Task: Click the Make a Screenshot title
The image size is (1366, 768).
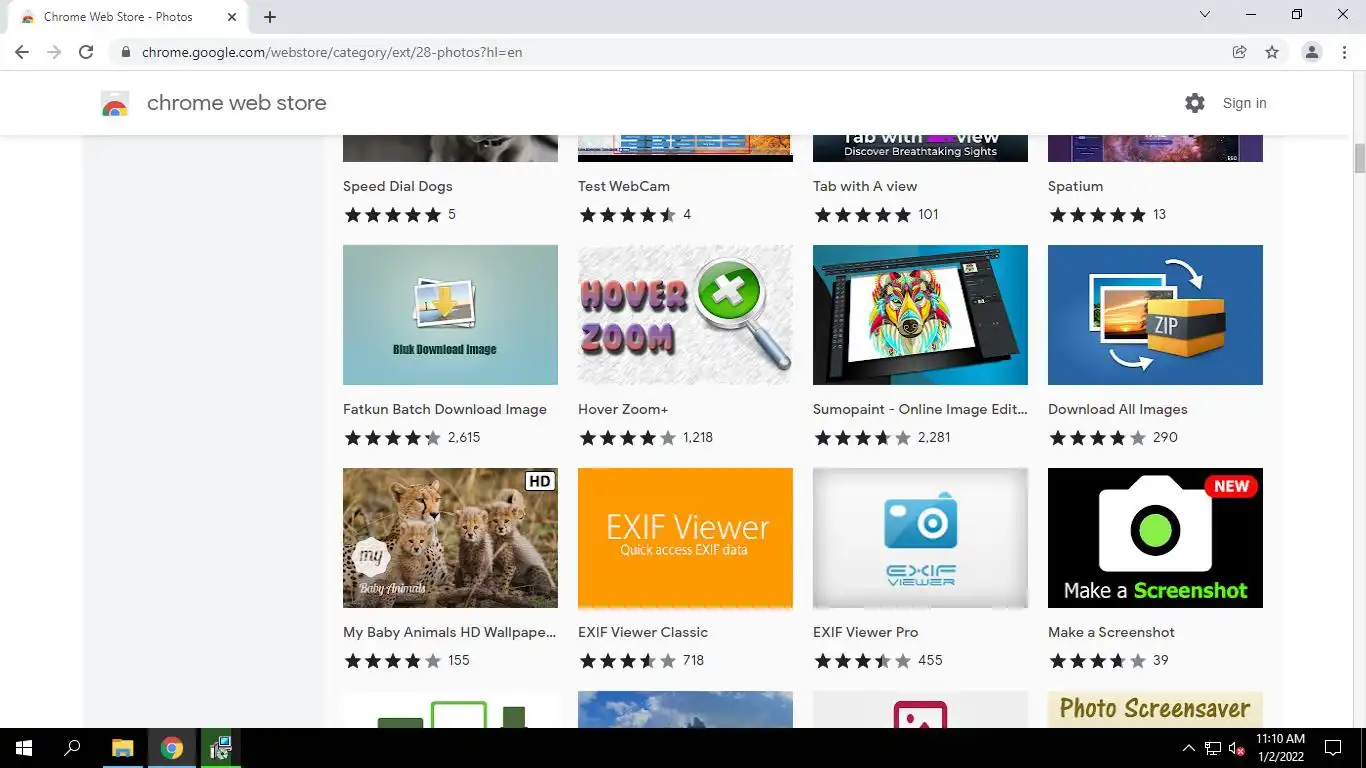Action: click(1111, 632)
